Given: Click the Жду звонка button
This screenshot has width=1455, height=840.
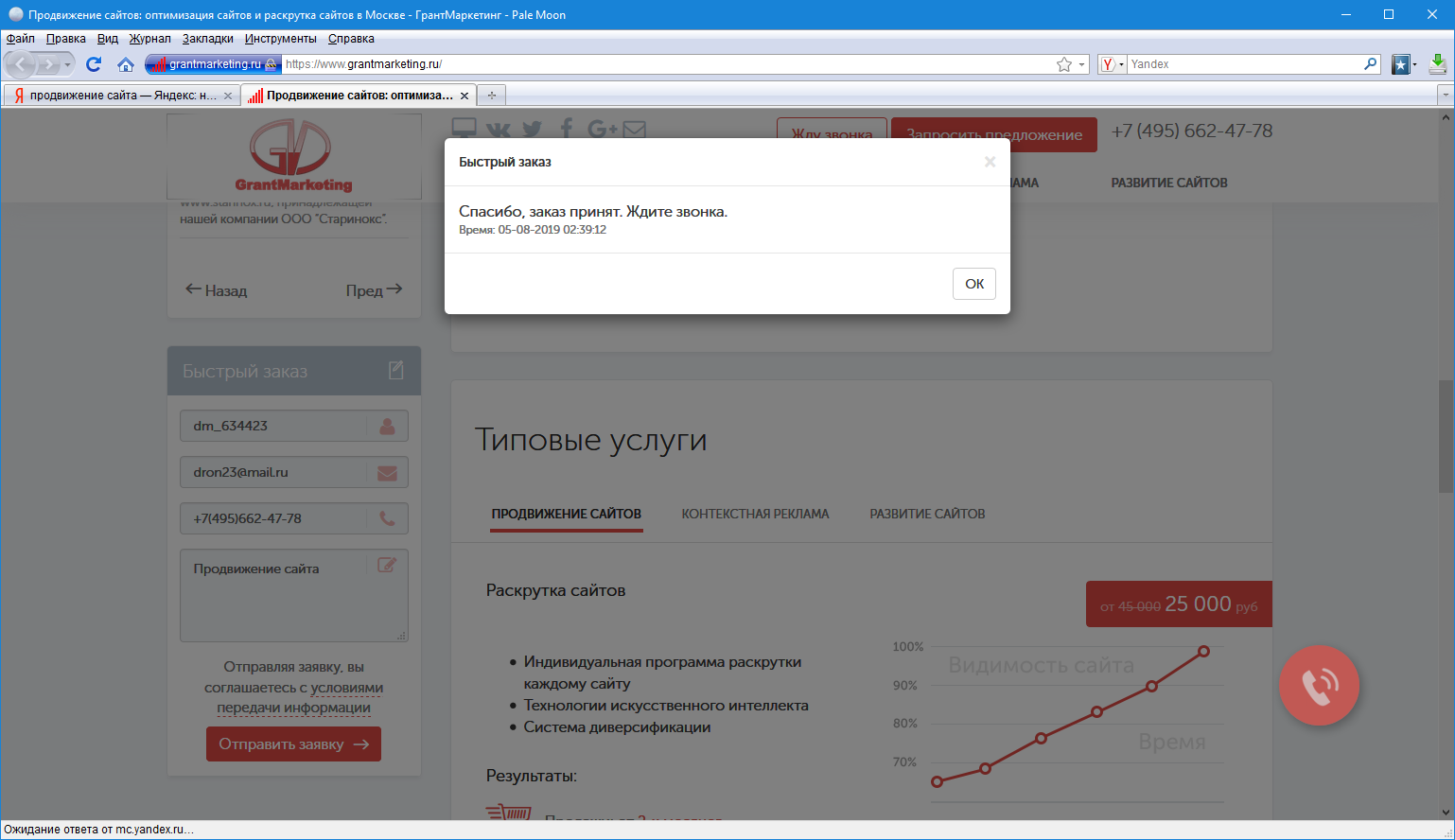Looking at the screenshot, I should pos(832,133).
